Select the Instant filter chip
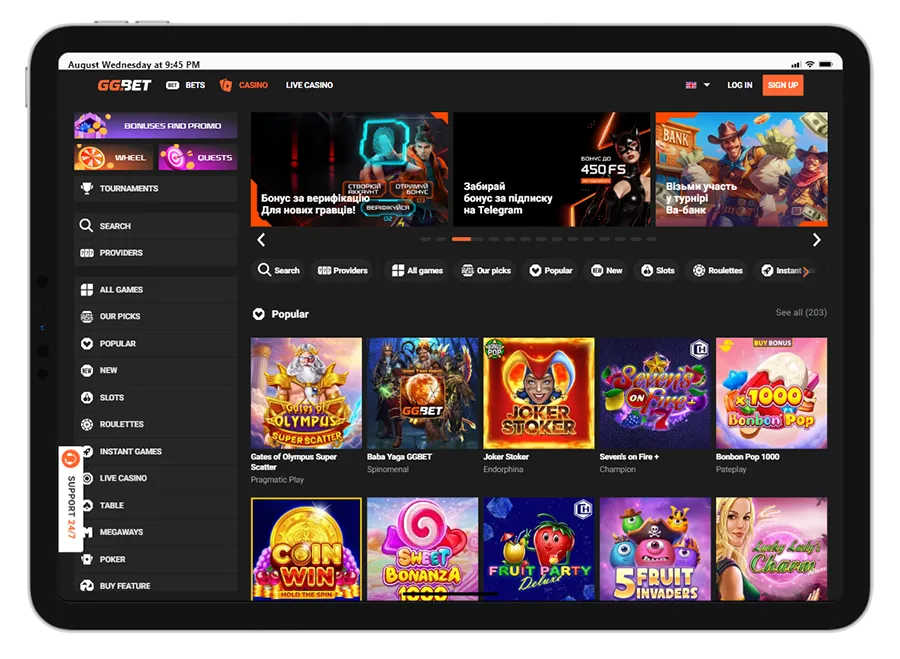The height and width of the screenshot is (659, 900). pyautogui.click(x=781, y=270)
